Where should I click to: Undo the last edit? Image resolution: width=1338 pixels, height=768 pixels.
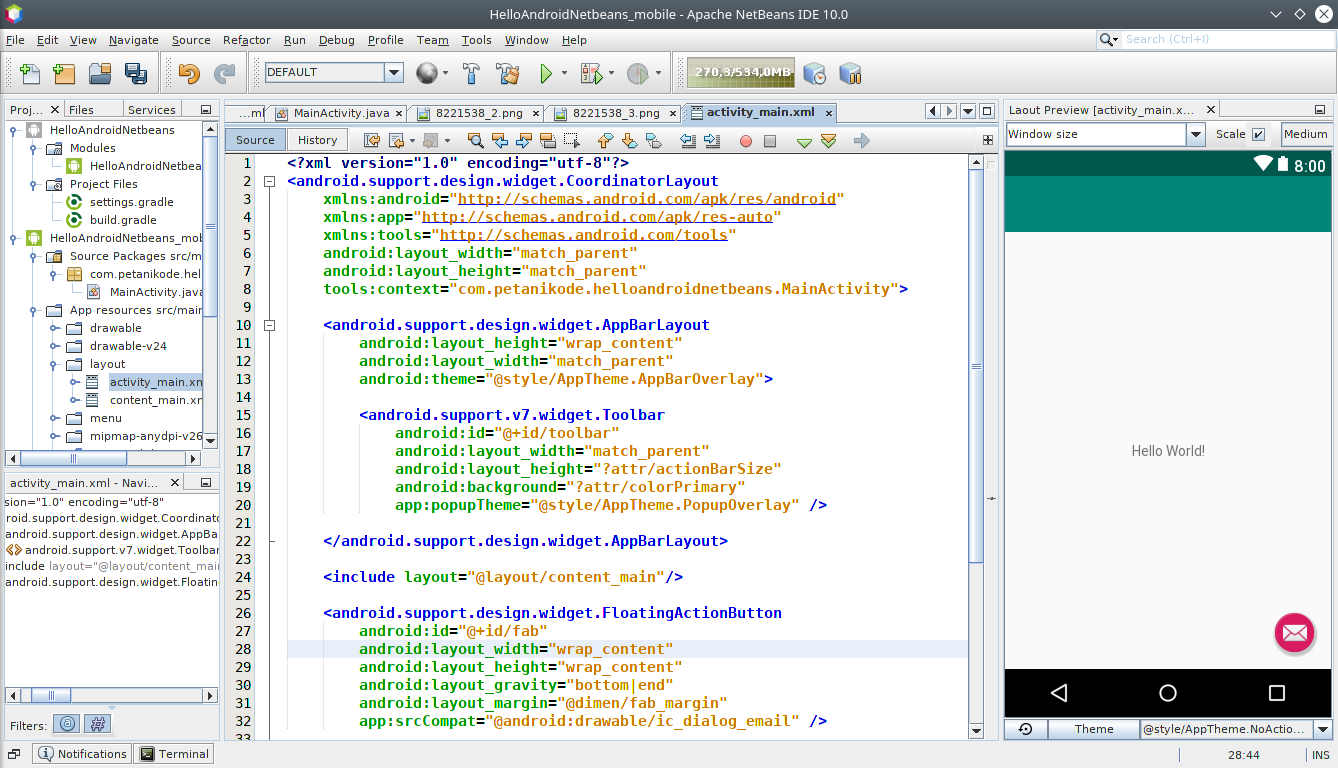188,73
